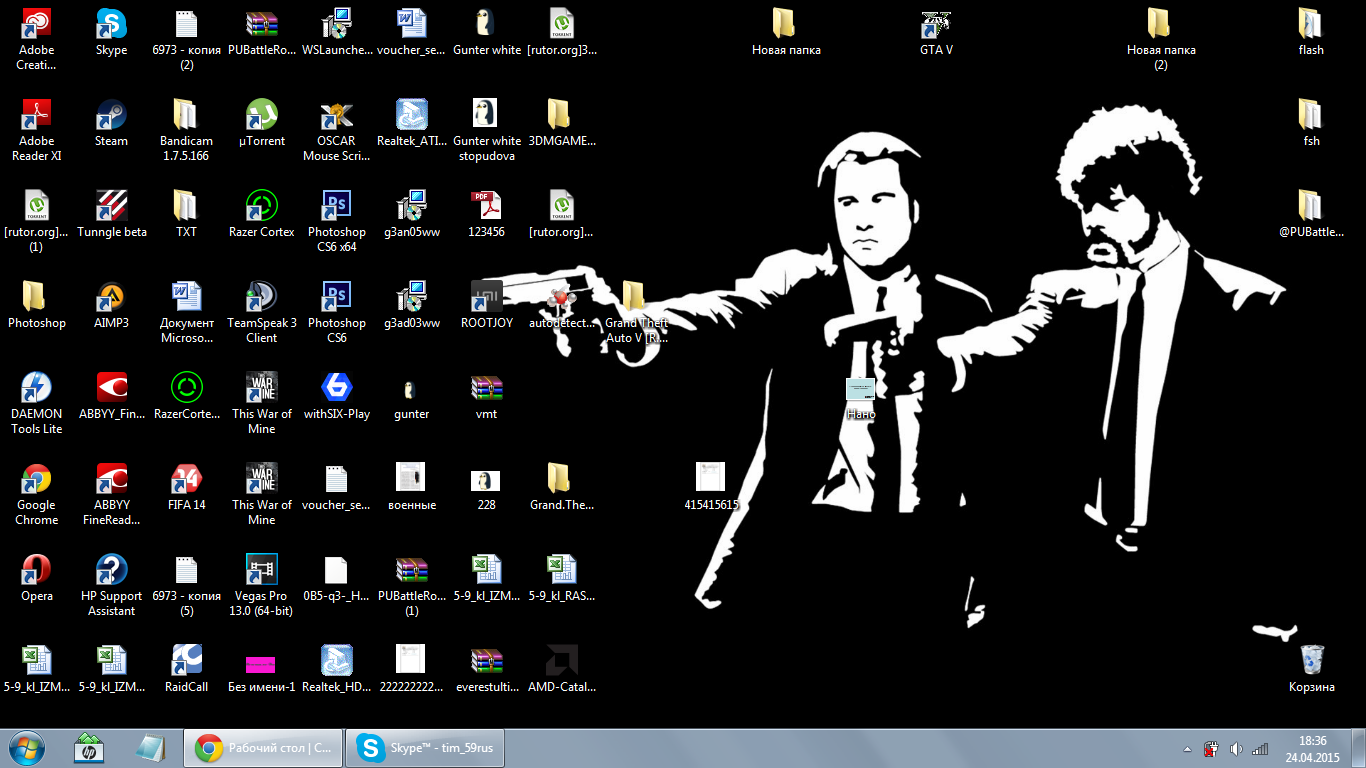Click the HP pinned taskbar icon
Screen dimensions: 1366x768
coord(89,748)
